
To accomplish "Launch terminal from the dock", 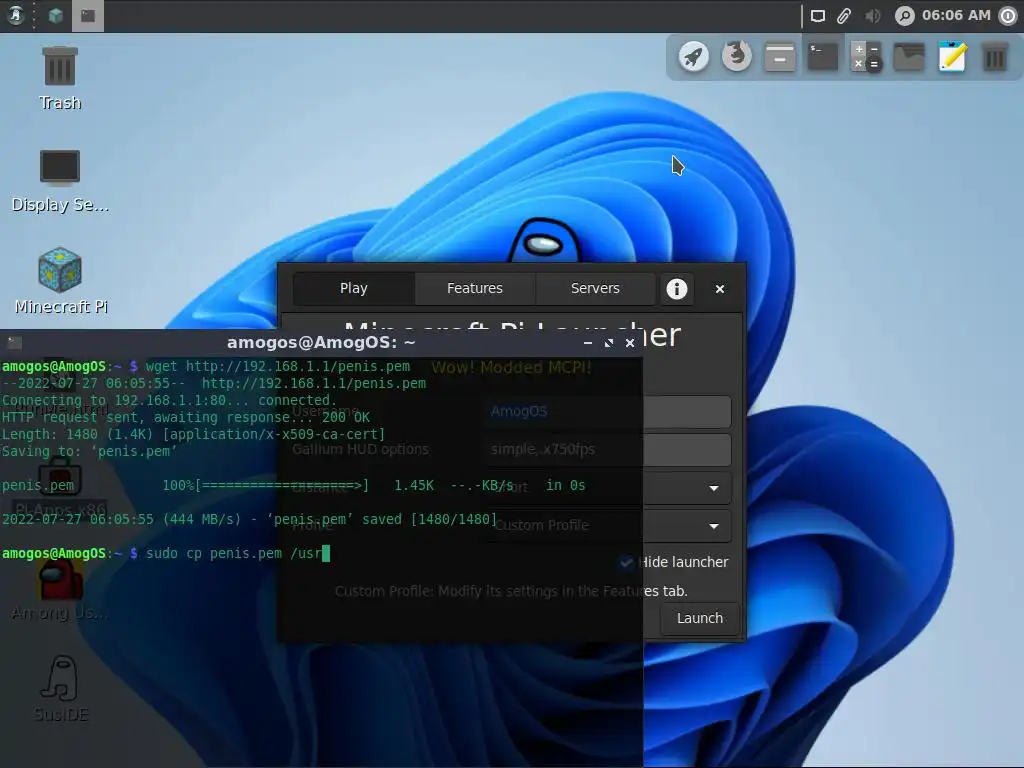I will click(x=823, y=57).
